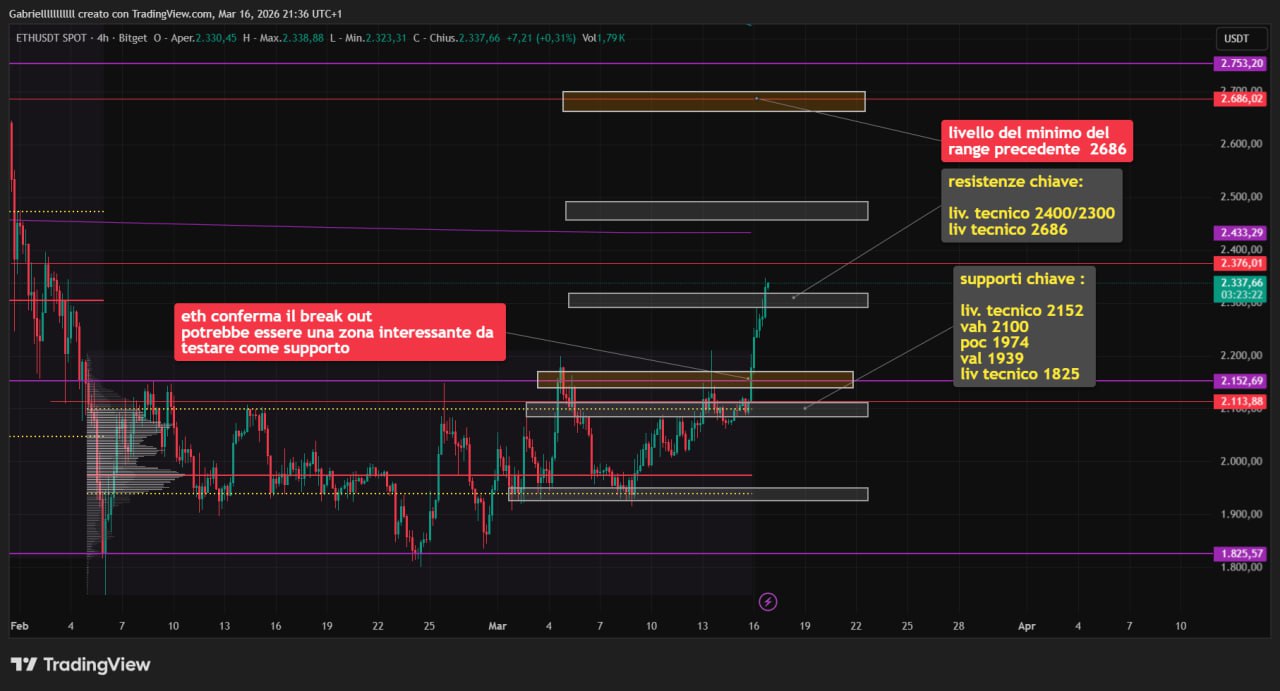The height and width of the screenshot is (691, 1280).
Task: Select the 2.152,69 purple price label
Action: [1240, 380]
